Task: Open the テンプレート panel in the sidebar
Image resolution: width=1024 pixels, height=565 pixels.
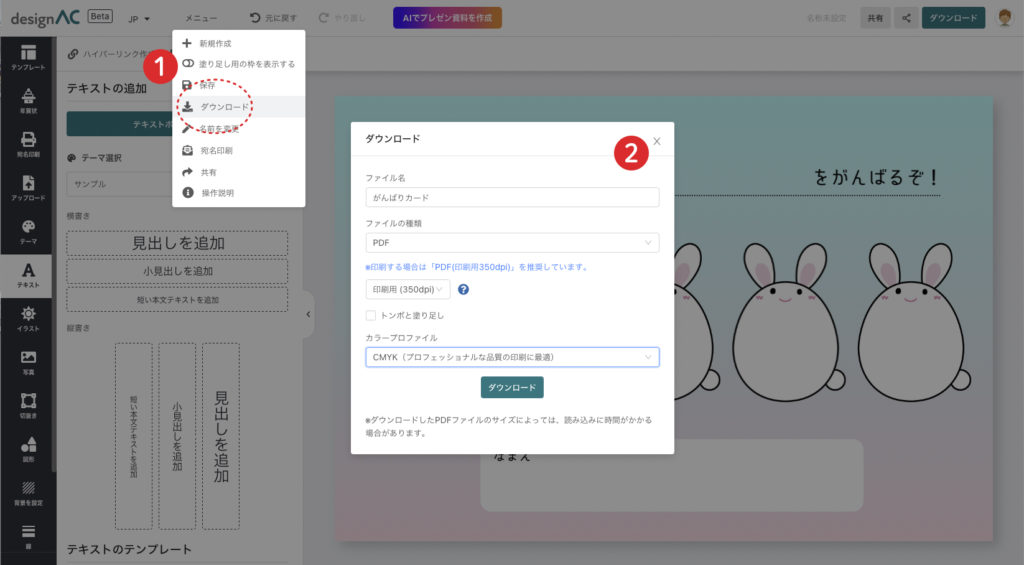Action: point(28,57)
